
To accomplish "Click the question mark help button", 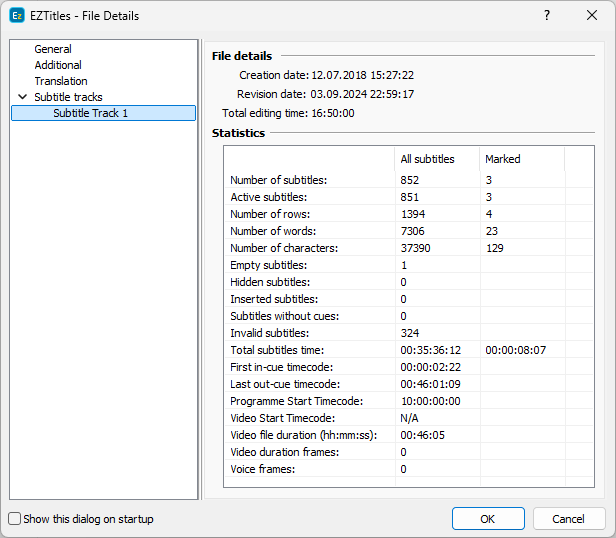I will coord(546,16).
